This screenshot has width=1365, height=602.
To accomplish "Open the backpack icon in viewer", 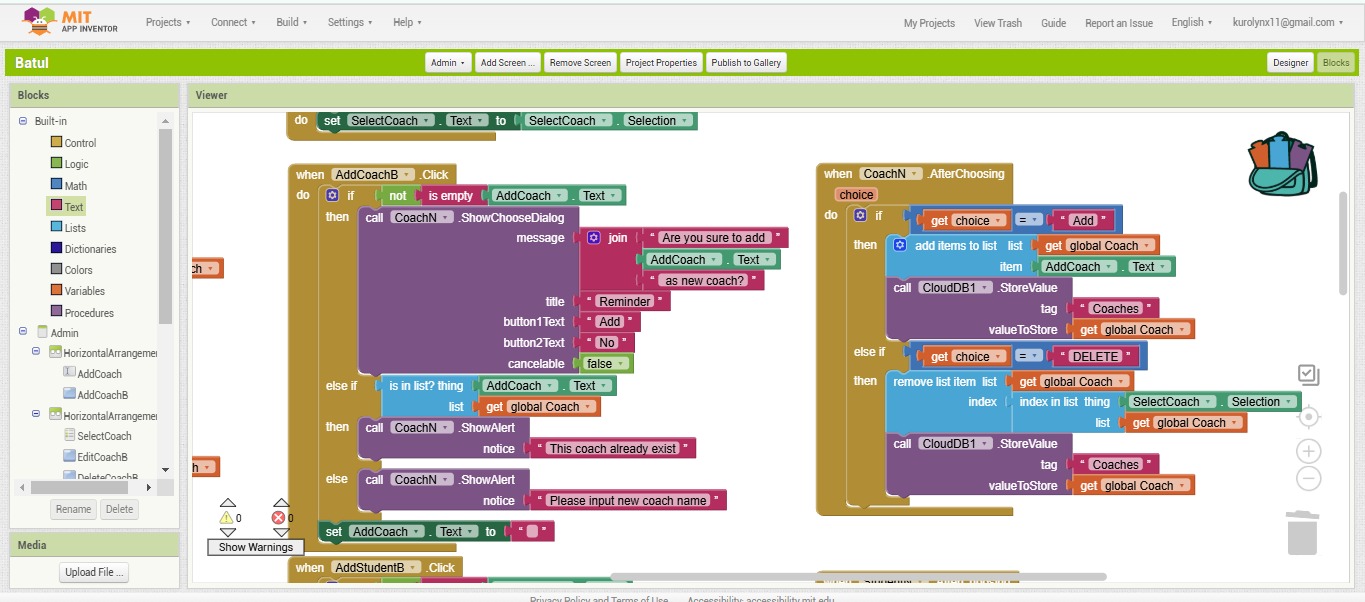I will [1282, 164].
